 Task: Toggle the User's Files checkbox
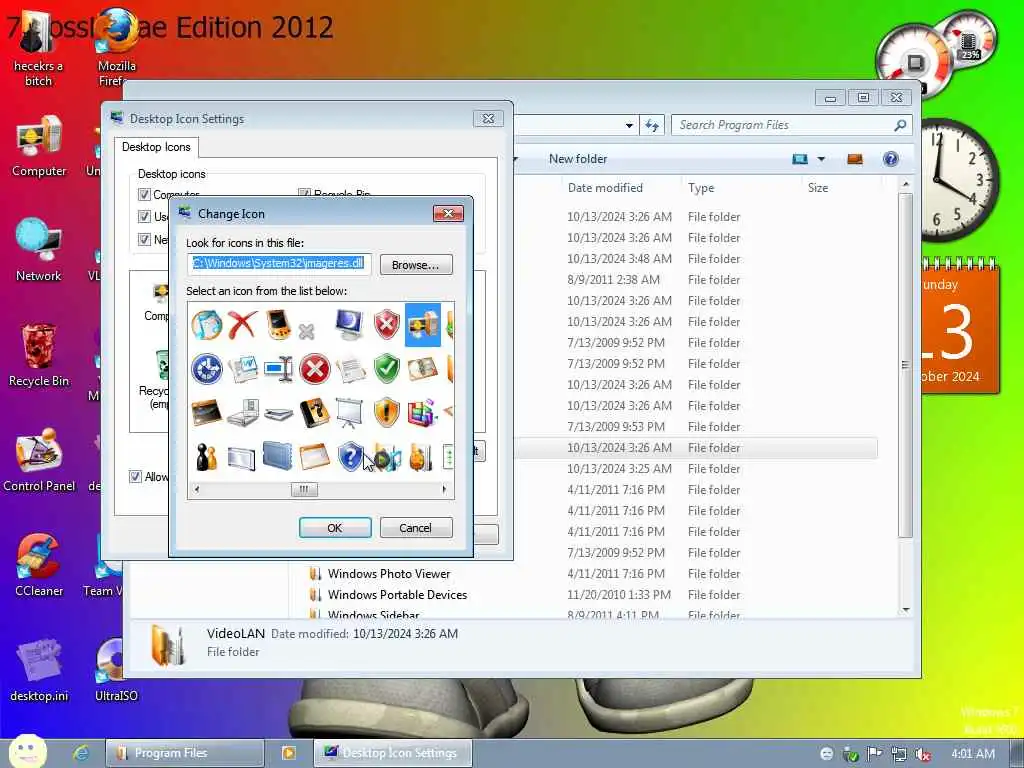(x=144, y=216)
